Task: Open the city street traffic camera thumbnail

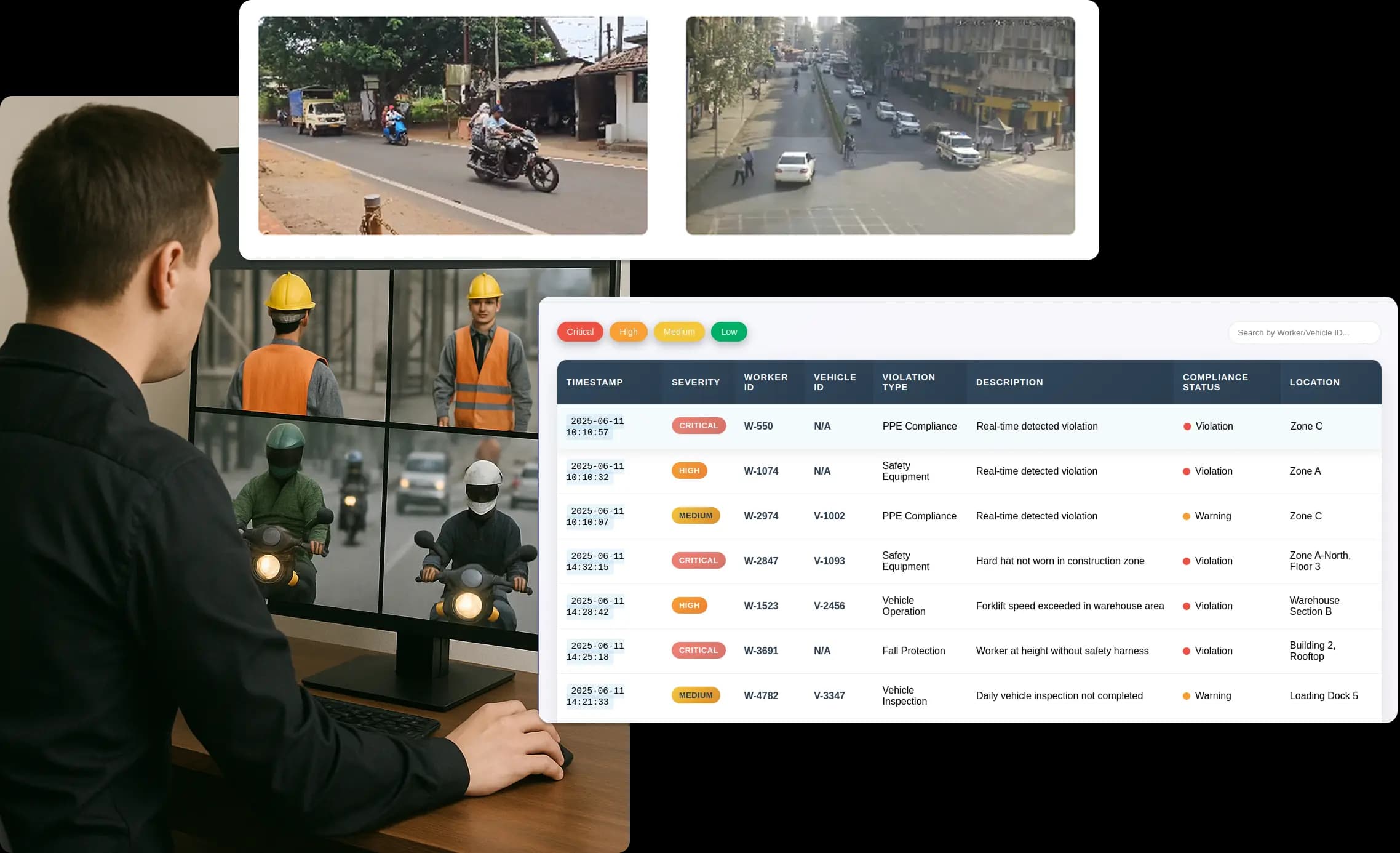Action: 880,126
